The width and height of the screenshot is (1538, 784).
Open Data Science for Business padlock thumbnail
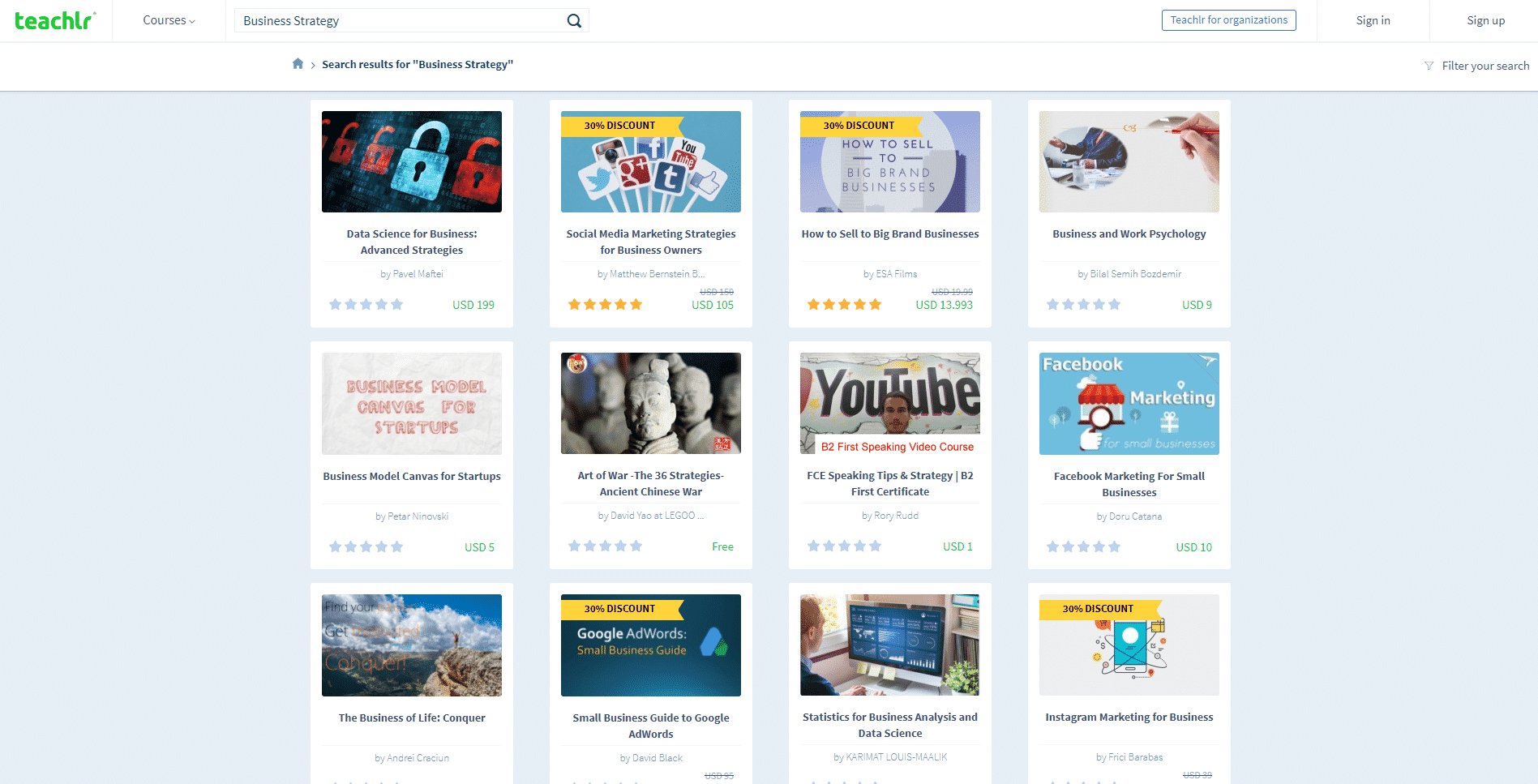tap(412, 161)
